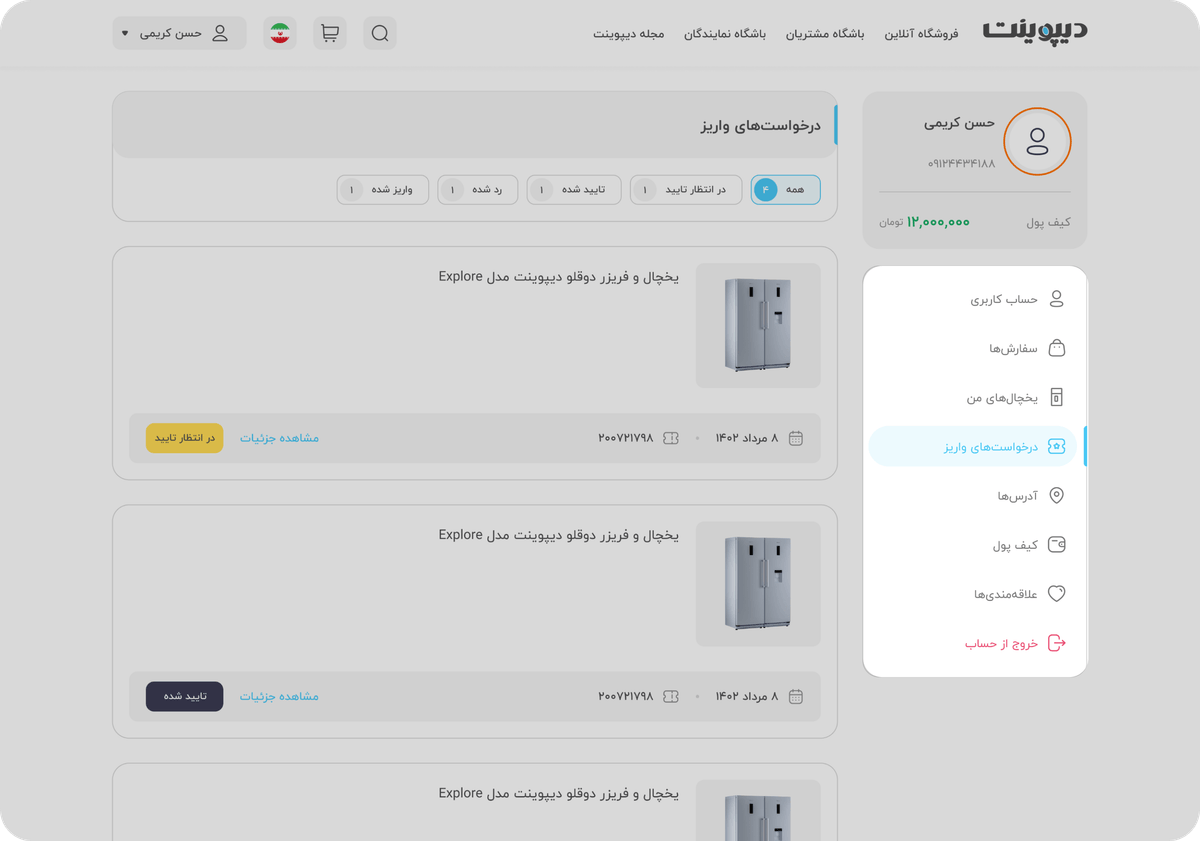Click مشاهده جزئیات beside در انتظار تایید badge
The image size is (1200, 841).
279,438
